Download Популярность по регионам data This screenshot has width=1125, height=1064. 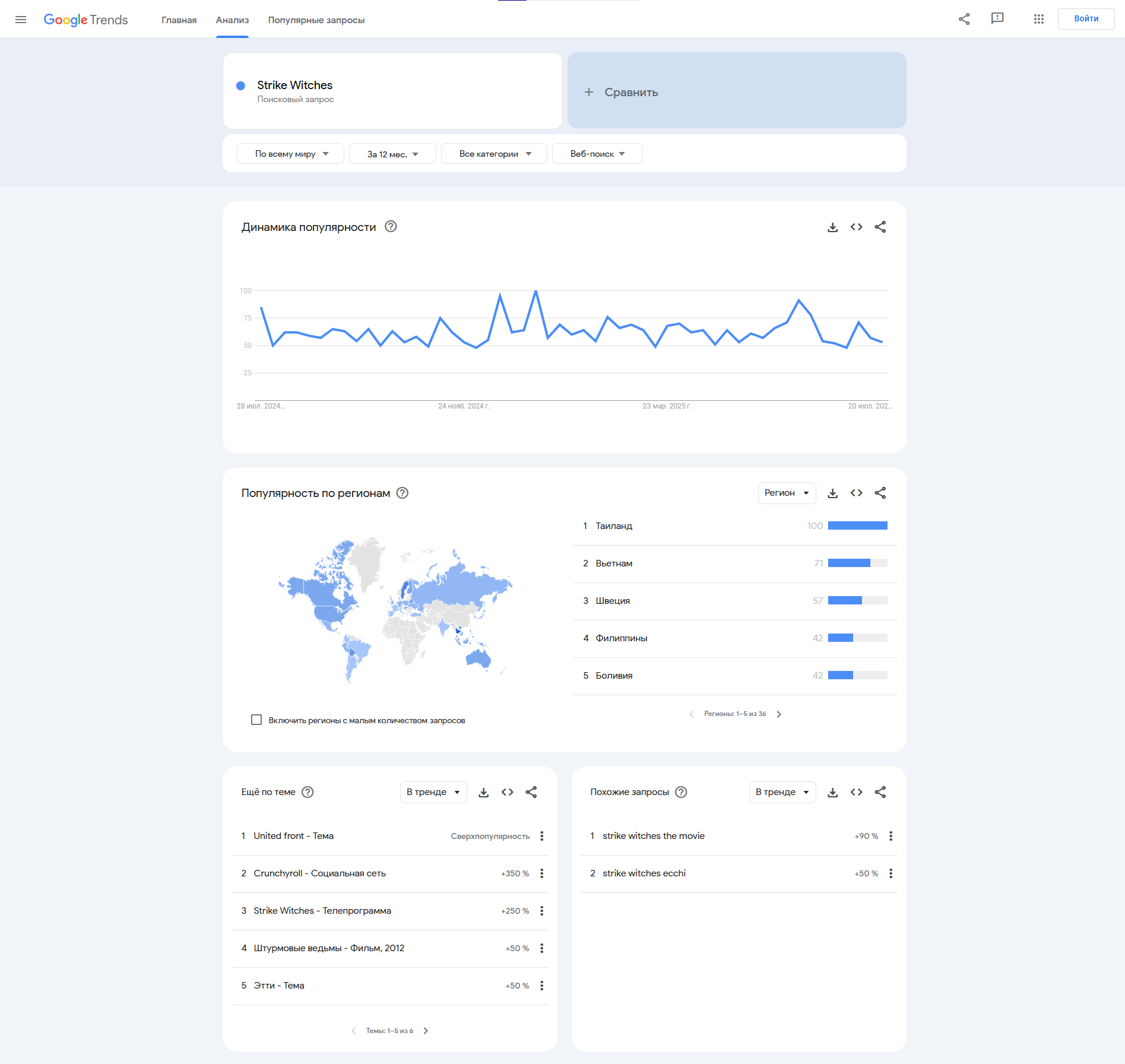click(x=833, y=493)
